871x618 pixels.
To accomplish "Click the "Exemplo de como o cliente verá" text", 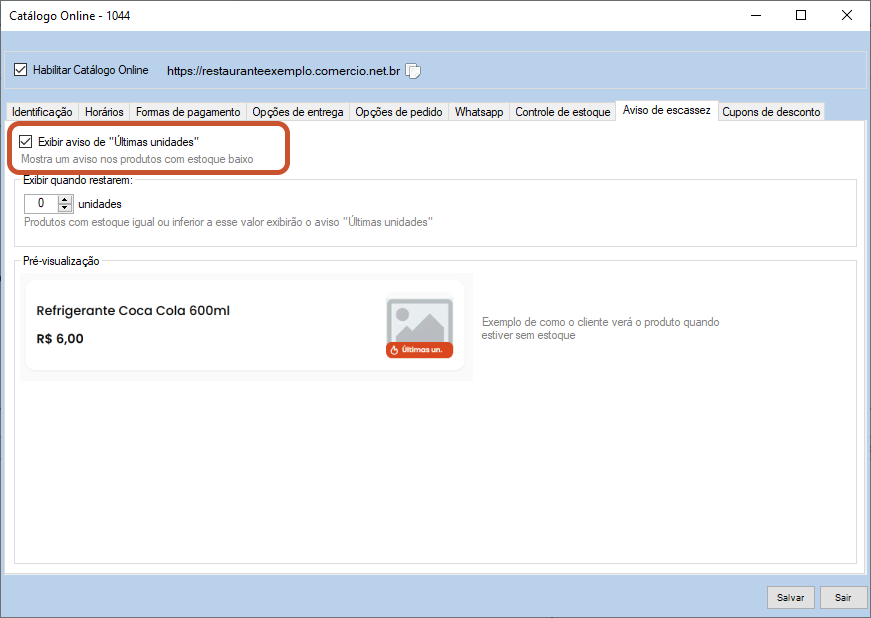I will pyautogui.click(x=600, y=328).
